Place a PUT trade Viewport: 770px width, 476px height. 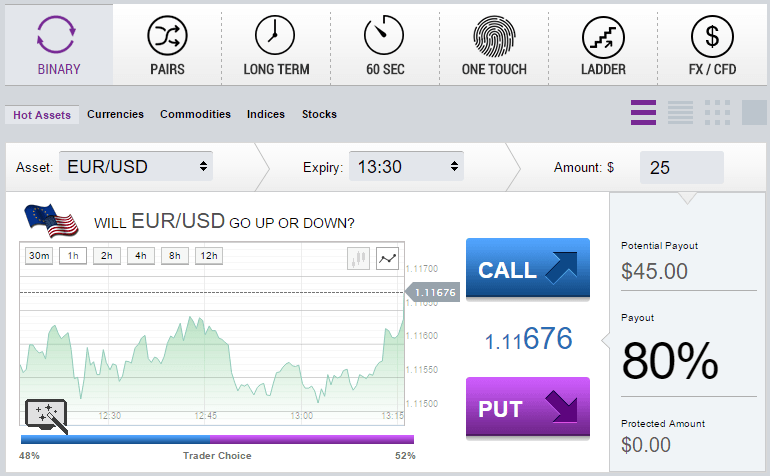528,407
